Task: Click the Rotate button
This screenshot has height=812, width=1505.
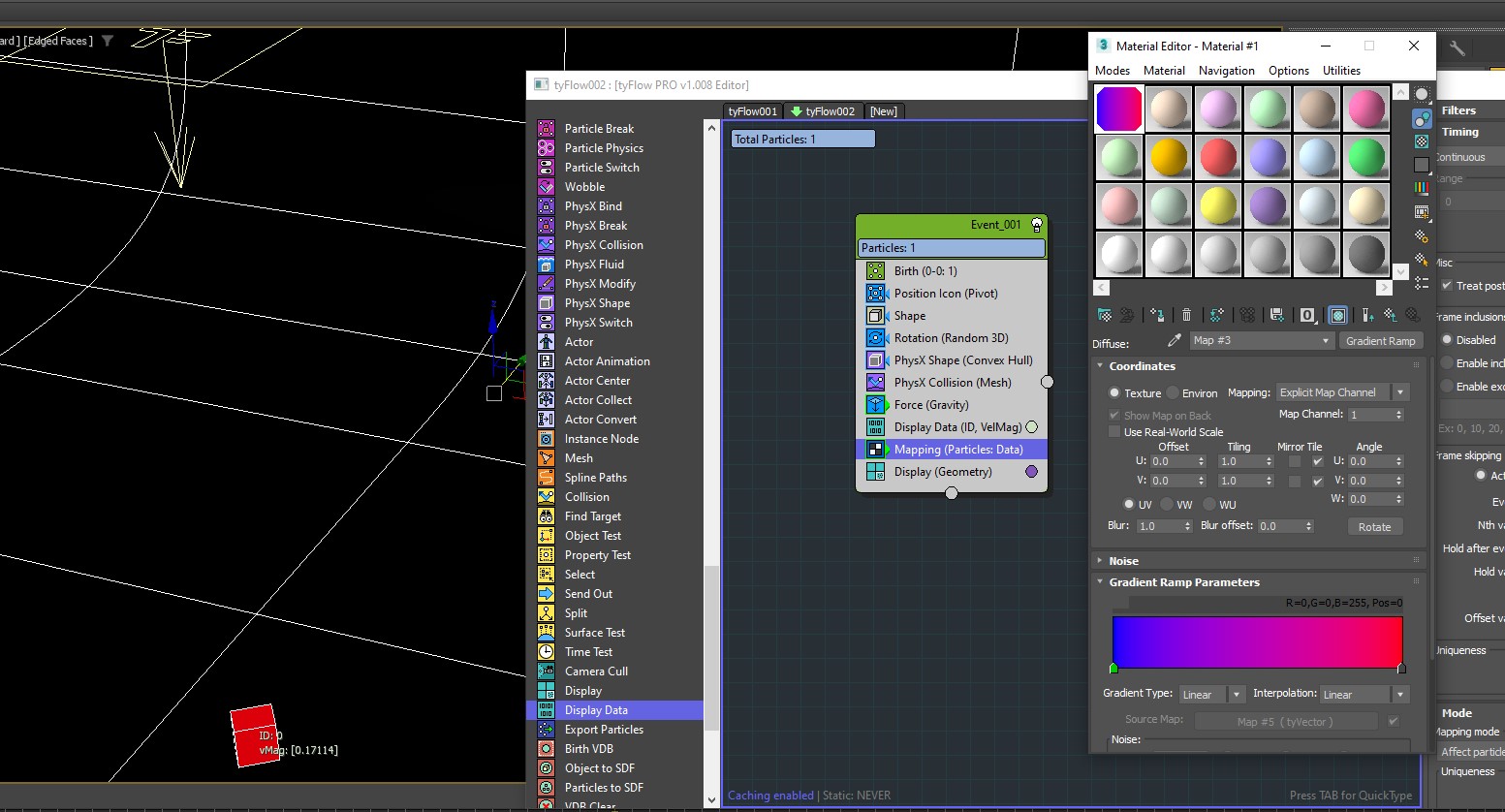Action: pos(1374,527)
